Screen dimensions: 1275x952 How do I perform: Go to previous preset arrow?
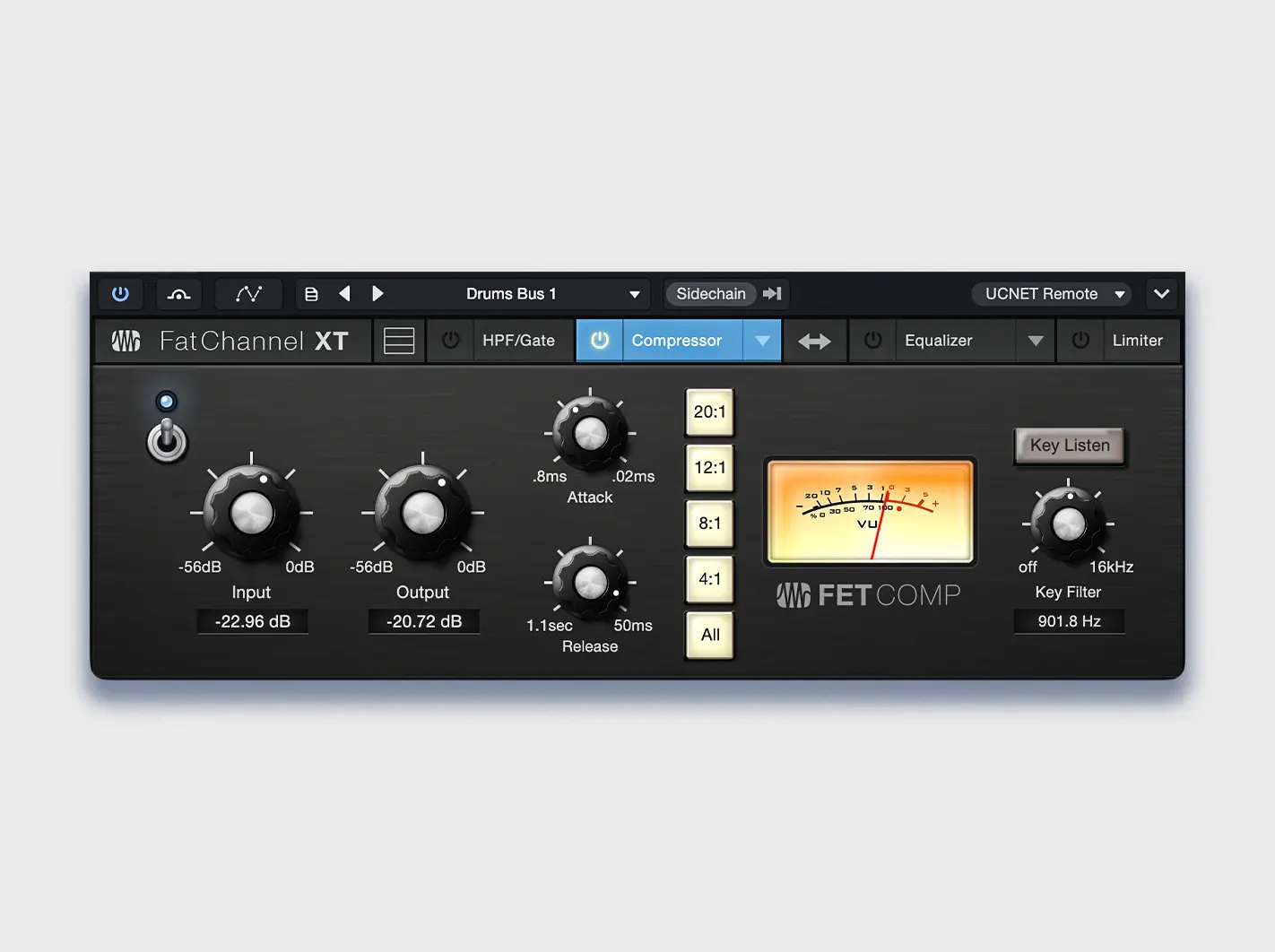pyautogui.click(x=344, y=294)
